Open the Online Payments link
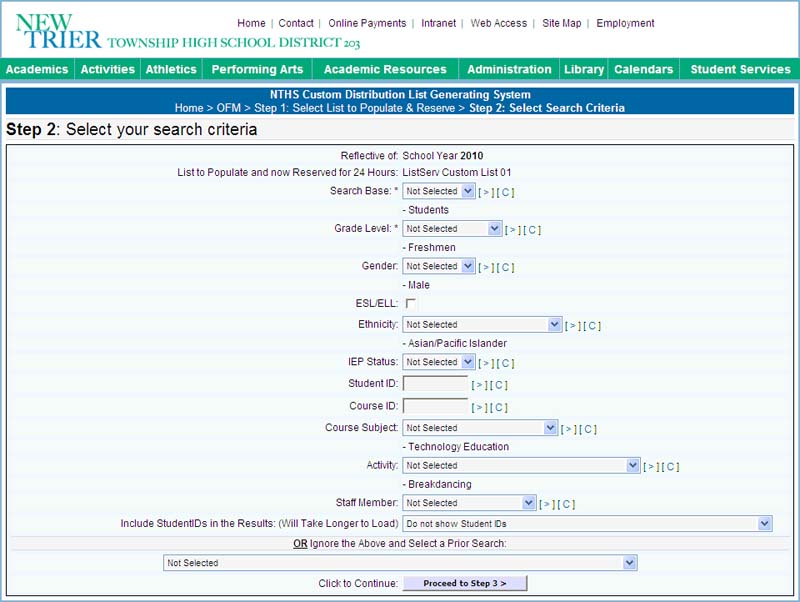The width and height of the screenshot is (800, 602). (x=367, y=23)
